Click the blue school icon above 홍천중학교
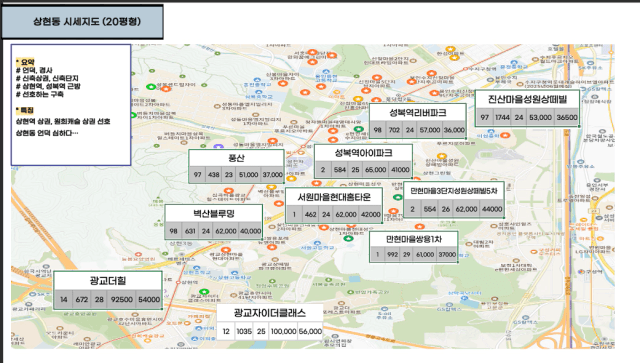The height and width of the screenshot is (363, 640). tap(257, 80)
